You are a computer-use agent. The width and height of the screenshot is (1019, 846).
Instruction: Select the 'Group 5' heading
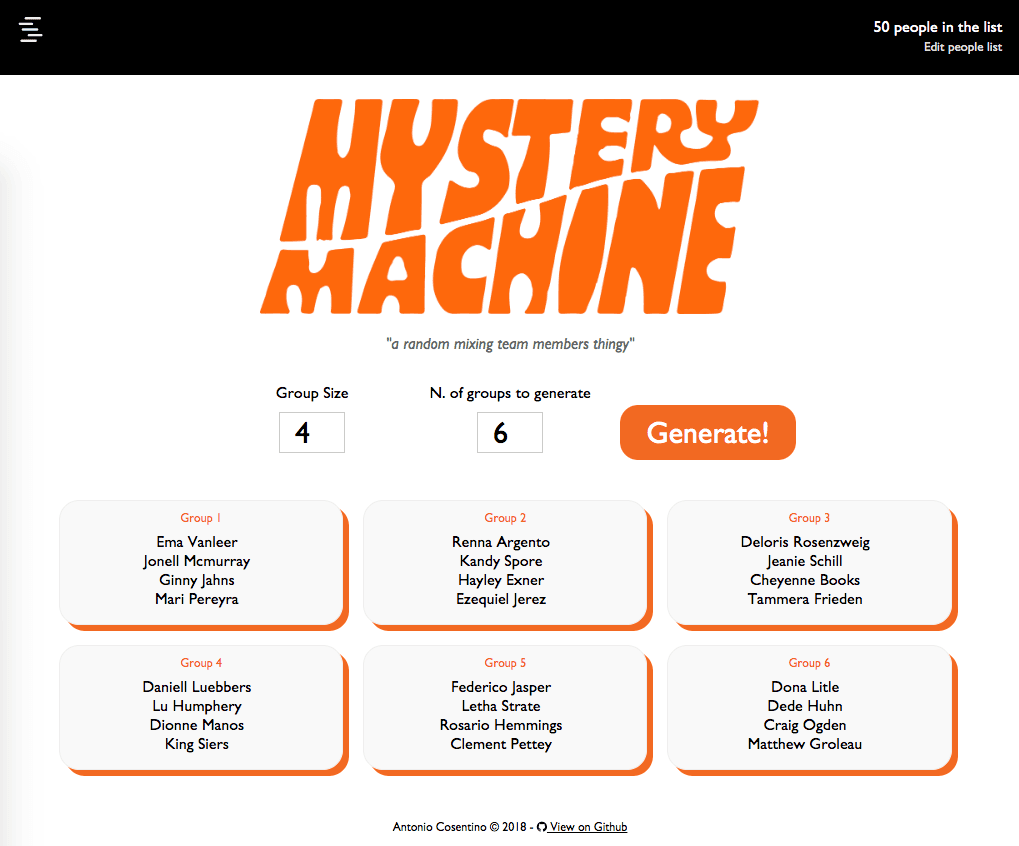click(505, 663)
